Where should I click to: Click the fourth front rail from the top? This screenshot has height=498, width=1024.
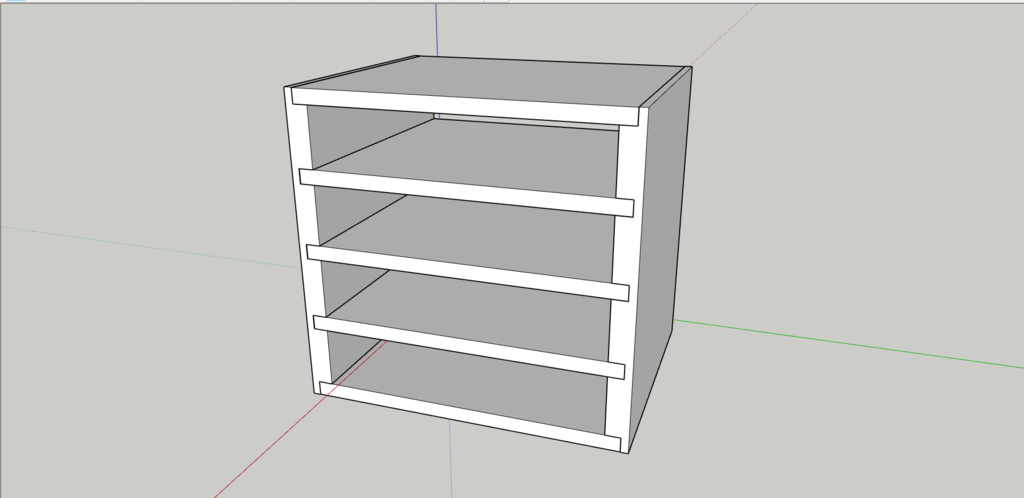pyautogui.click(x=469, y=347)
